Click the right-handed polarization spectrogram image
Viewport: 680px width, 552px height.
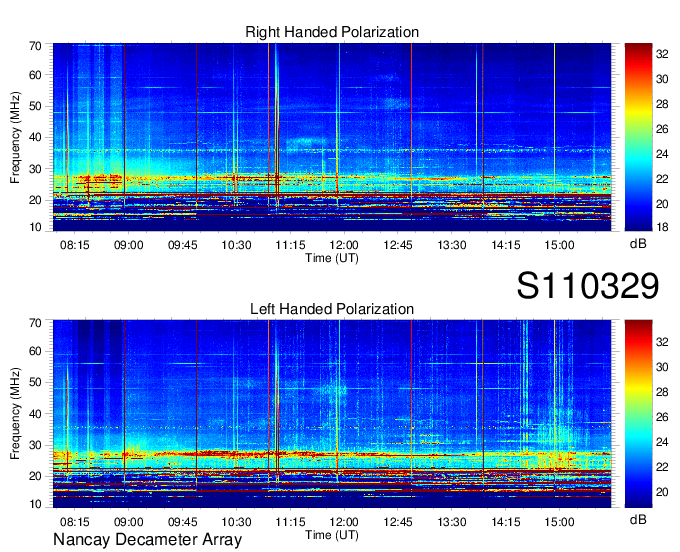click(332, 137)
